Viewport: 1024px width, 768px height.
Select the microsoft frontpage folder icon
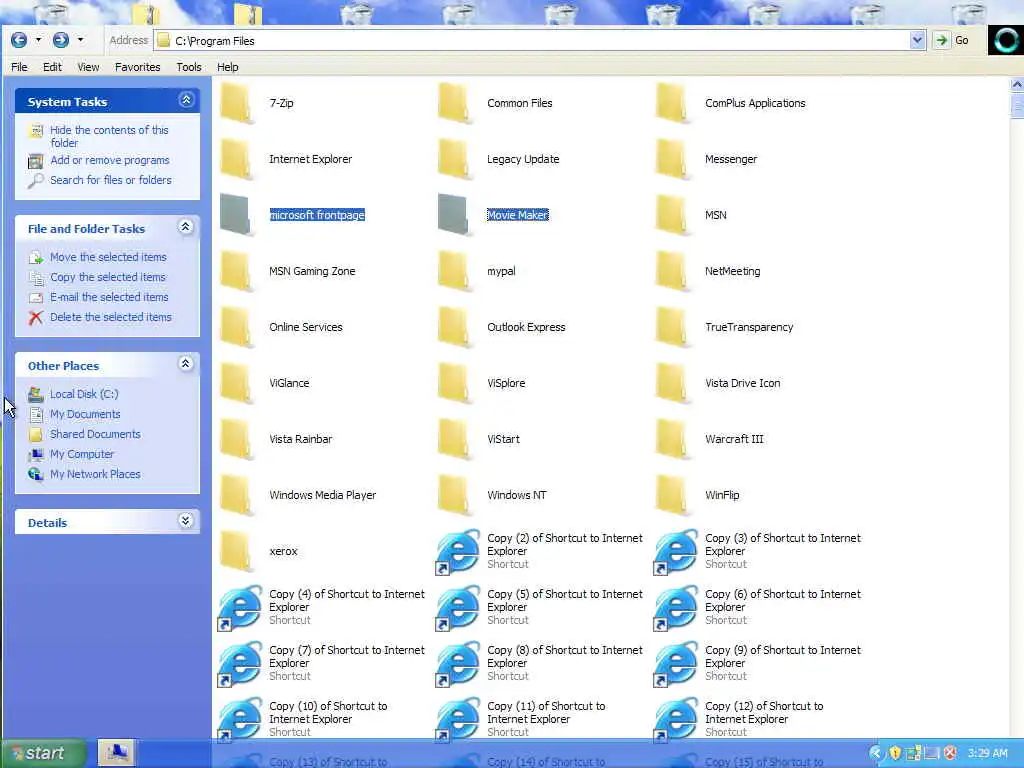click(237, 215)
